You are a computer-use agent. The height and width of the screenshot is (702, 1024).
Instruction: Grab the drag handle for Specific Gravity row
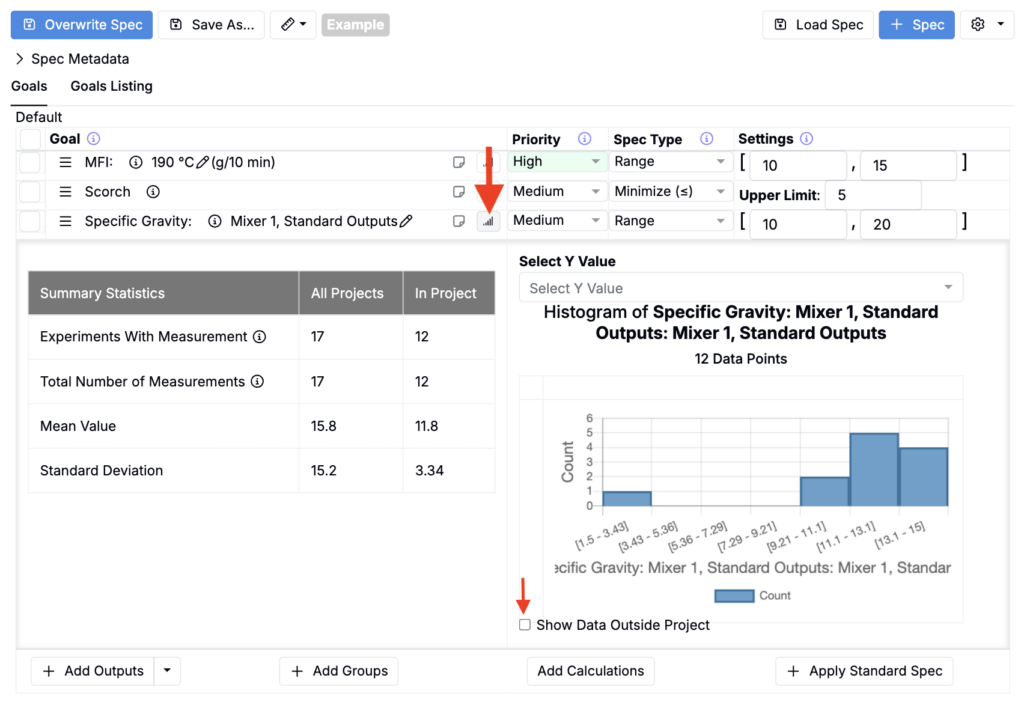coord(65,221)
